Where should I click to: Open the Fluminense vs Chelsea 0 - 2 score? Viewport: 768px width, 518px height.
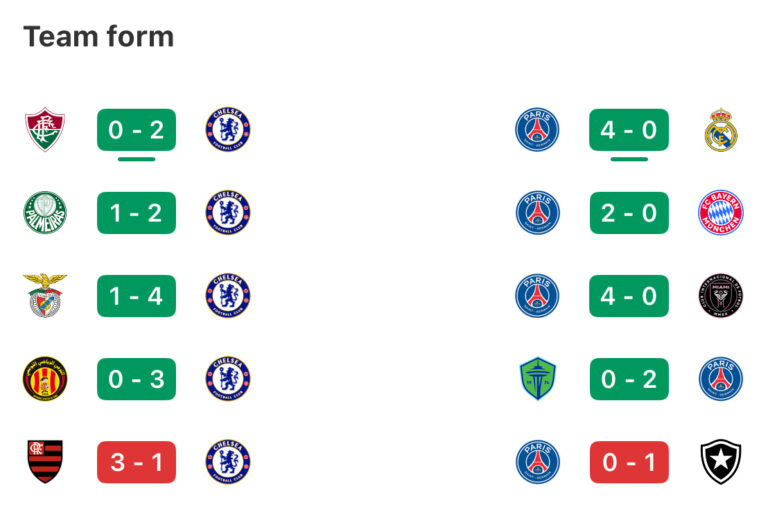click(136, 130)
